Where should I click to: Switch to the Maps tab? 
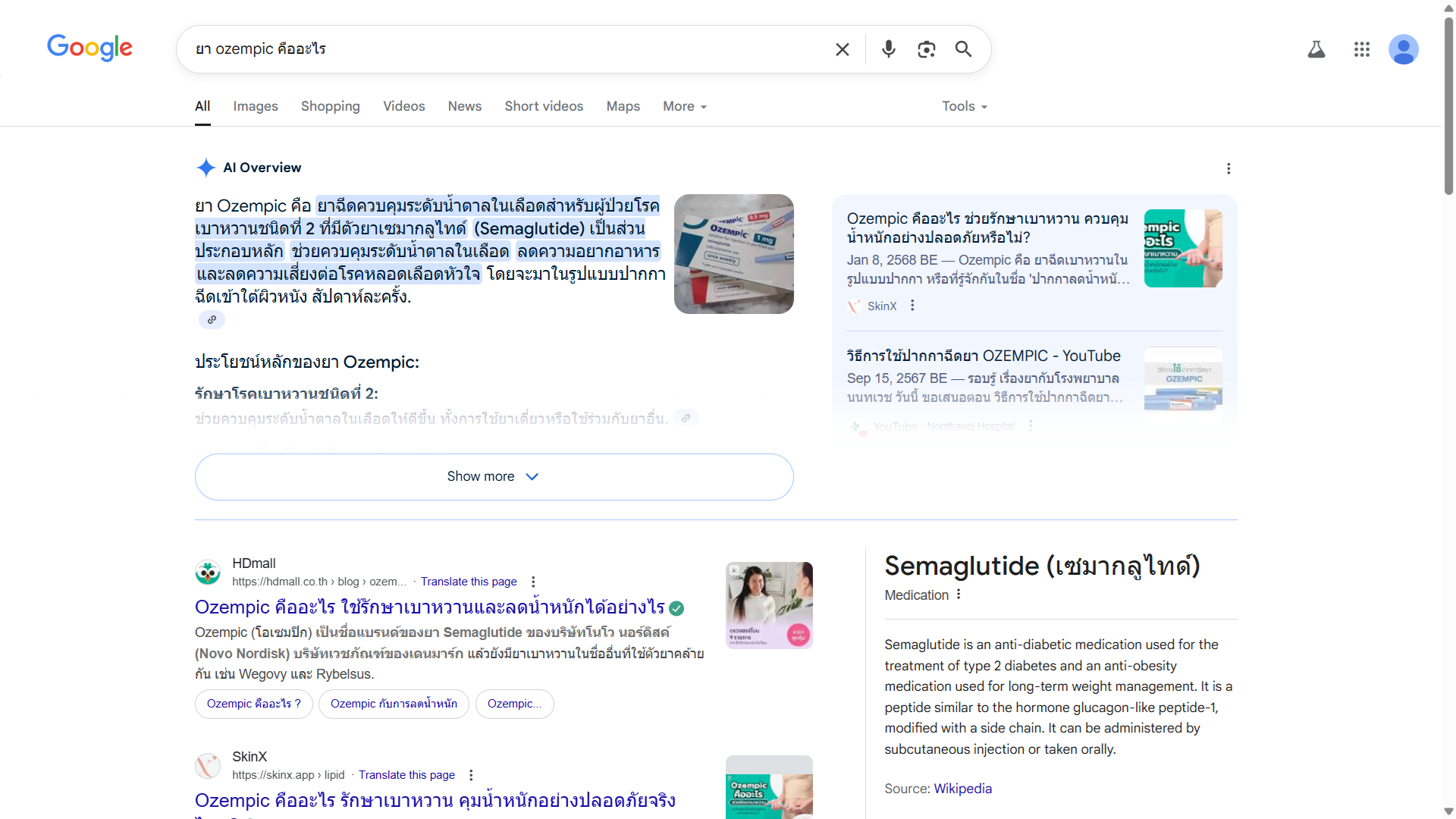pyautogui.click(x=623, y=106)
